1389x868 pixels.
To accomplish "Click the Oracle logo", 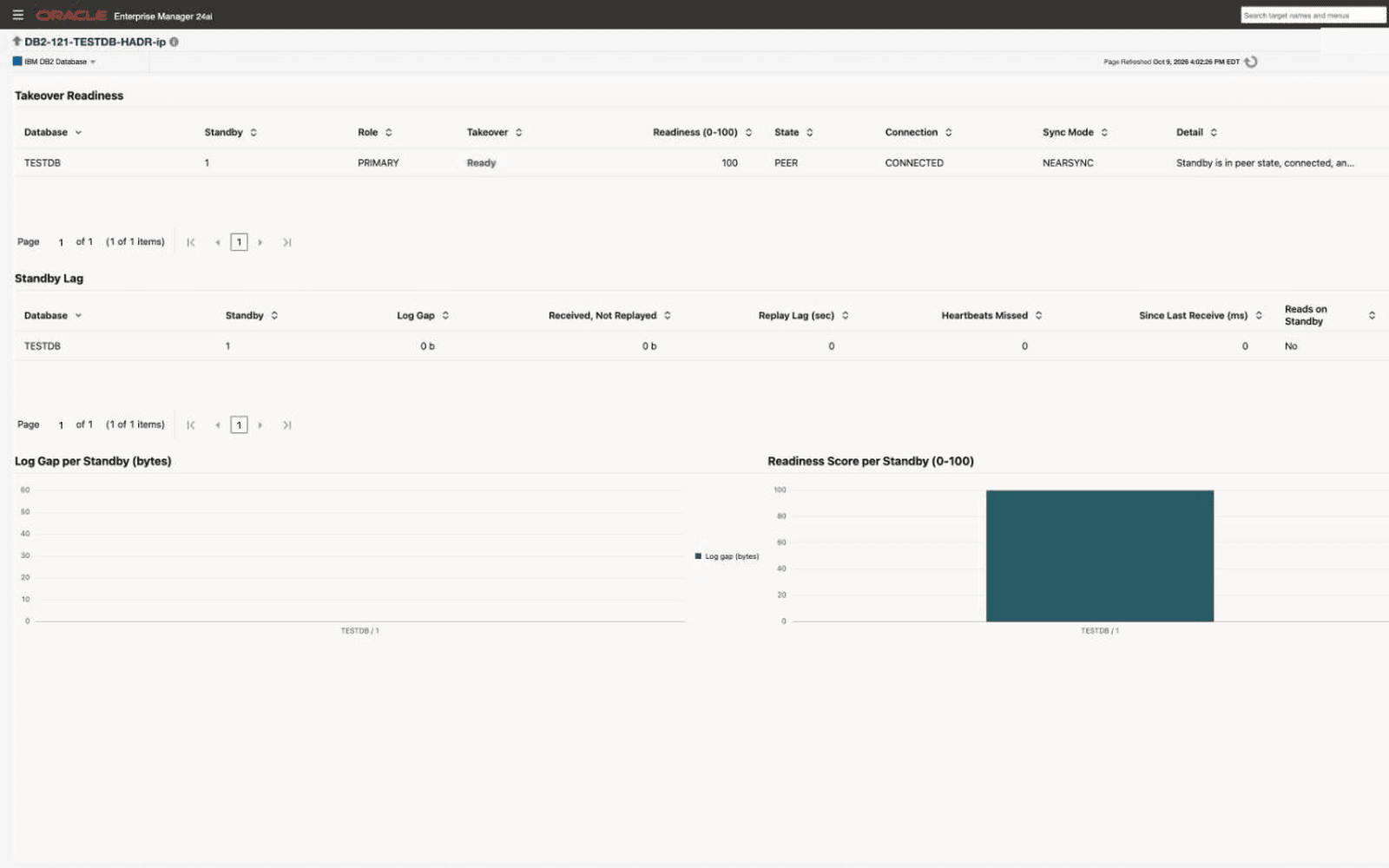I will [71, 16].
